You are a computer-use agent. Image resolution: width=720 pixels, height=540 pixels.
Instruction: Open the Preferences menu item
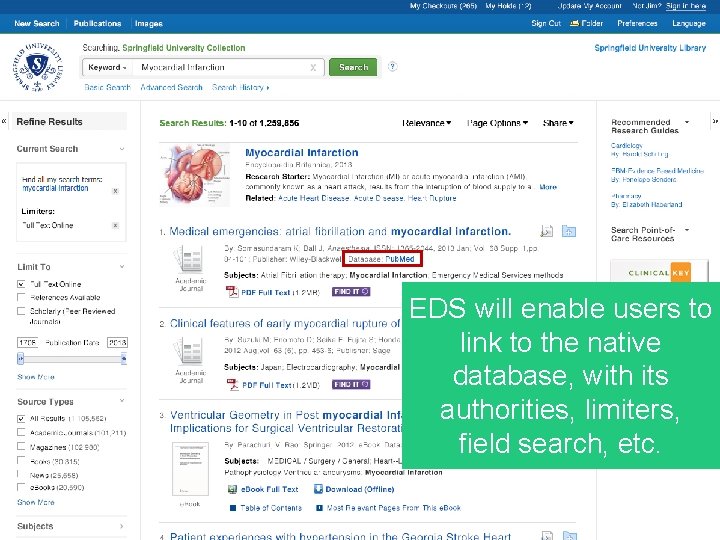pyautogui.click(x=637, y=23)
